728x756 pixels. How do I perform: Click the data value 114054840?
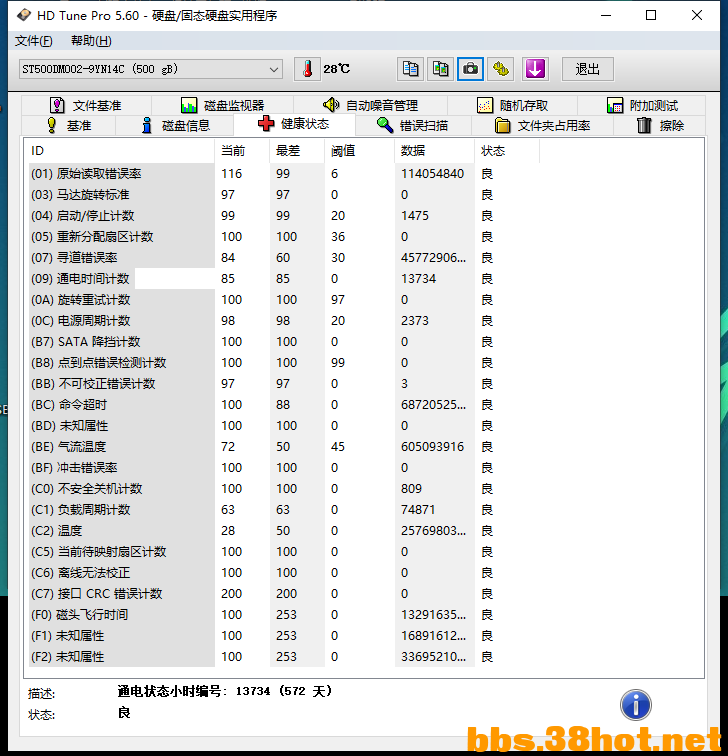tap(432, 174)
